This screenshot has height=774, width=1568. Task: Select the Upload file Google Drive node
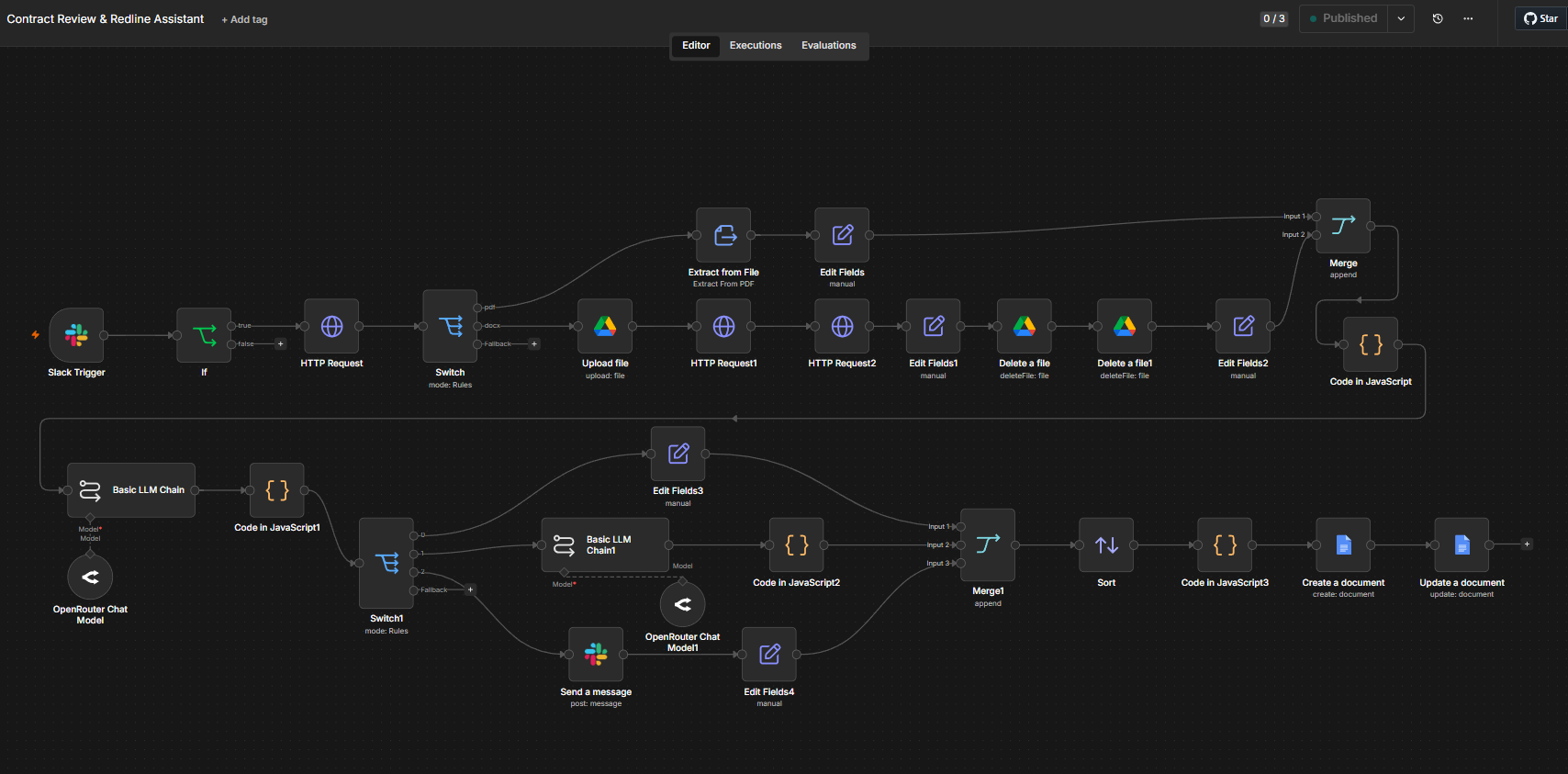tap(605, 326)
